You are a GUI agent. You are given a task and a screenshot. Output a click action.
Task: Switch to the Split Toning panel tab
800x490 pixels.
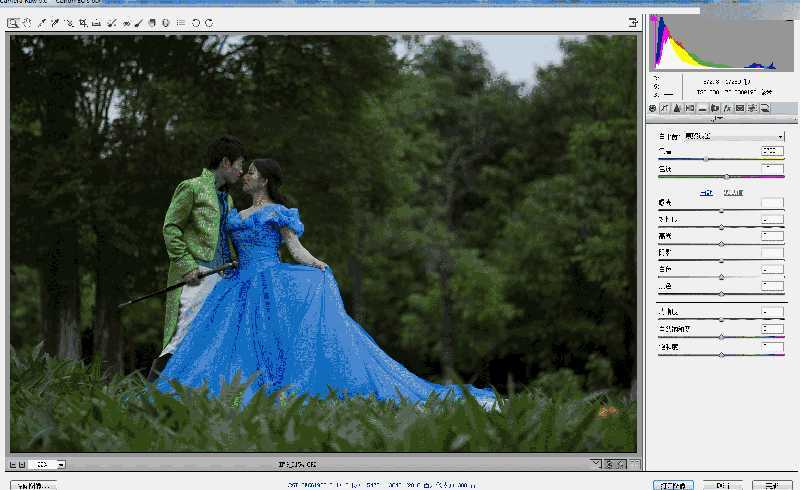pos(702,108)
